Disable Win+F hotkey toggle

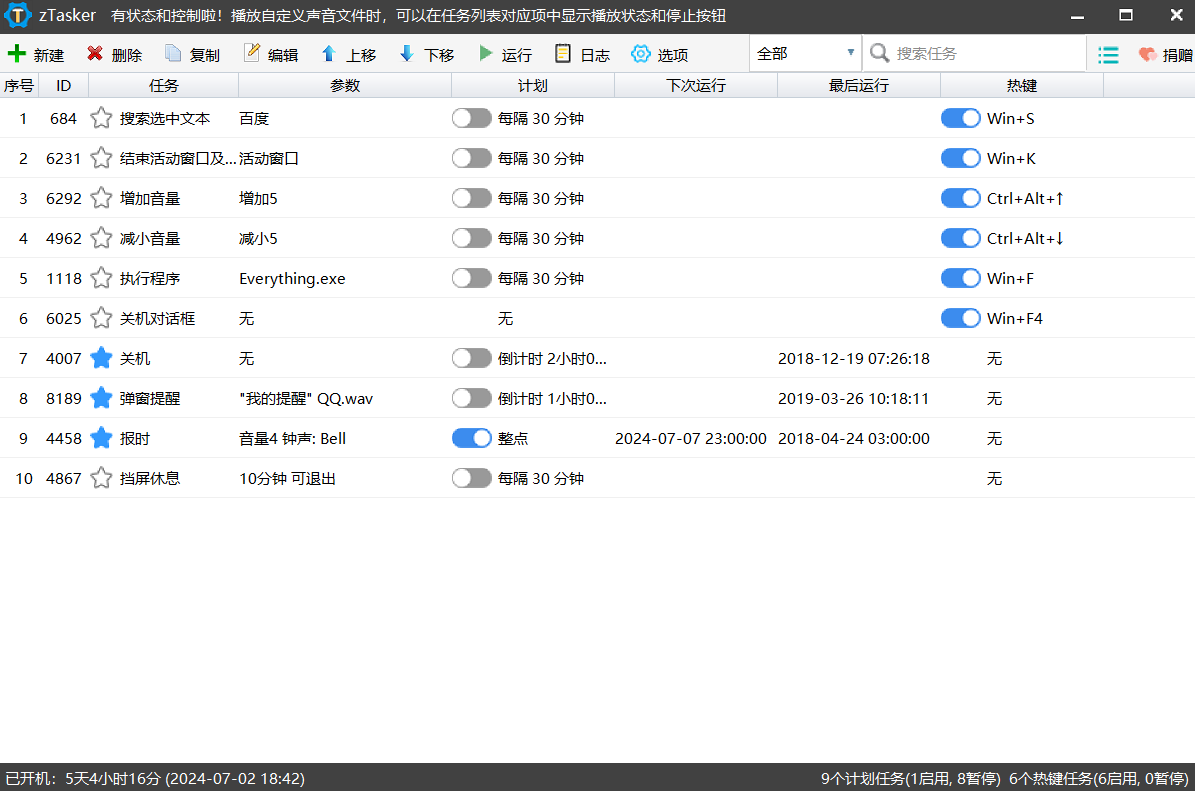tap(960, 278)
